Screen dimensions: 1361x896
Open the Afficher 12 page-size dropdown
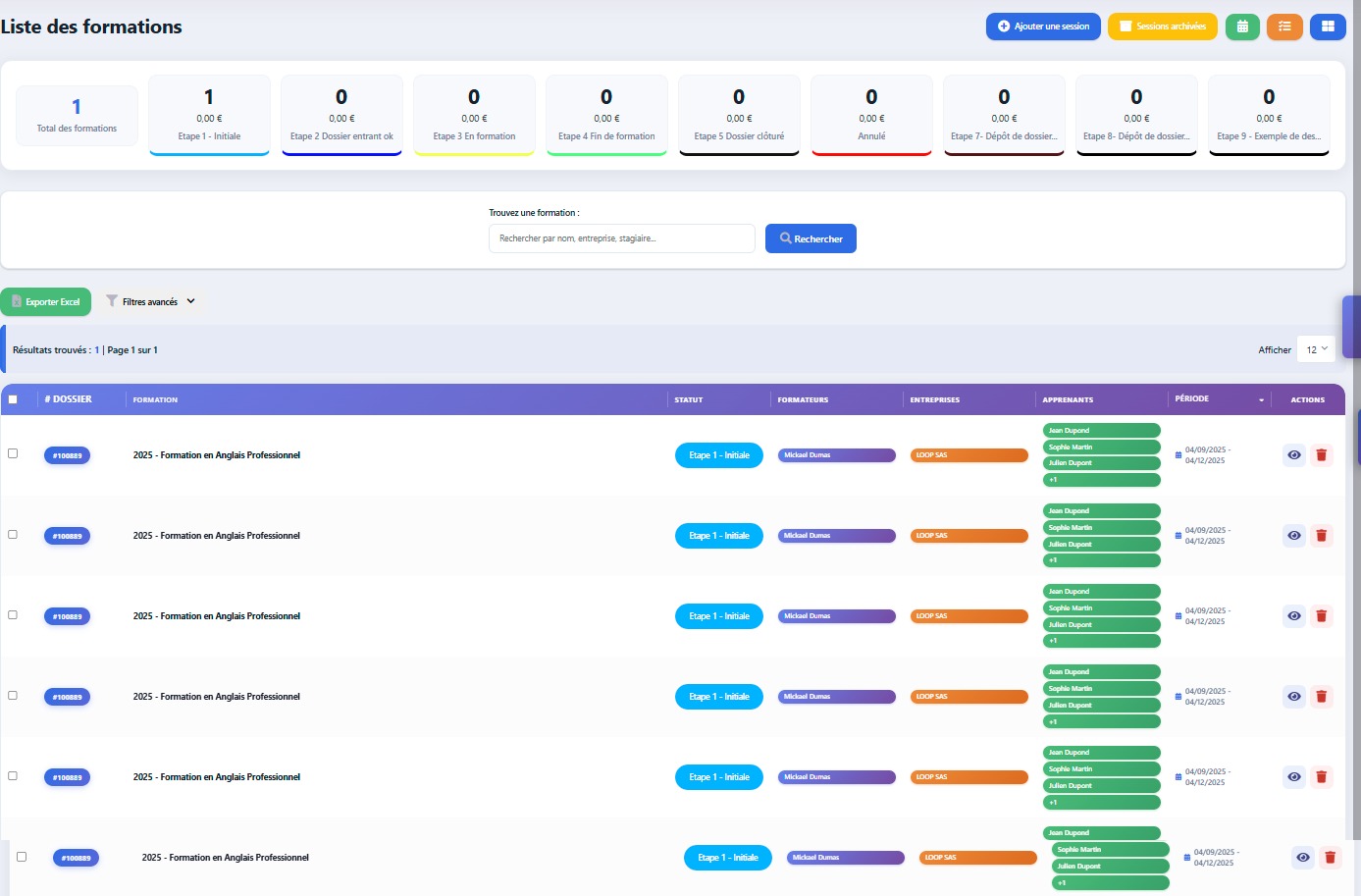tap(1316, 349)
